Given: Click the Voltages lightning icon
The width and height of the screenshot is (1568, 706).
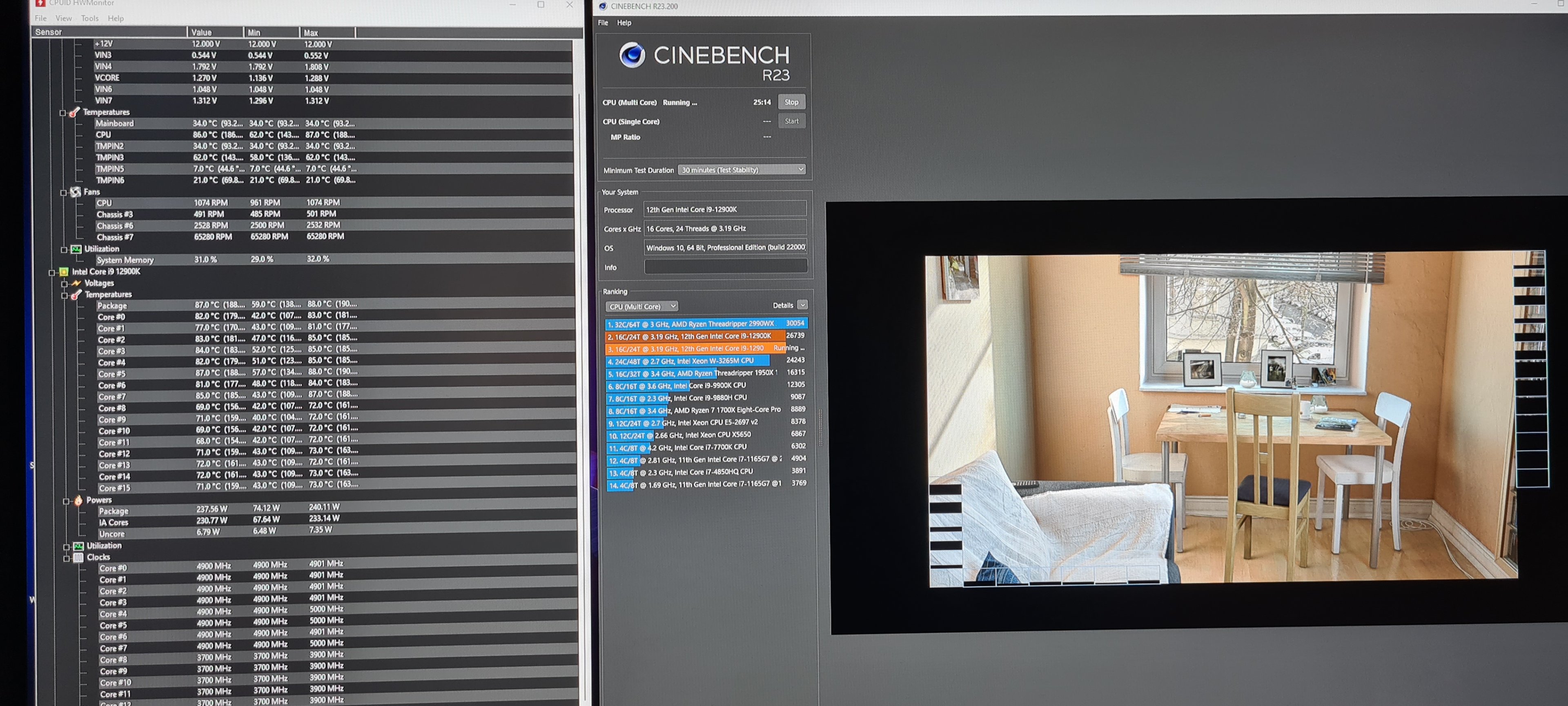Looking at the screenshot, I should tap(76, 283).
